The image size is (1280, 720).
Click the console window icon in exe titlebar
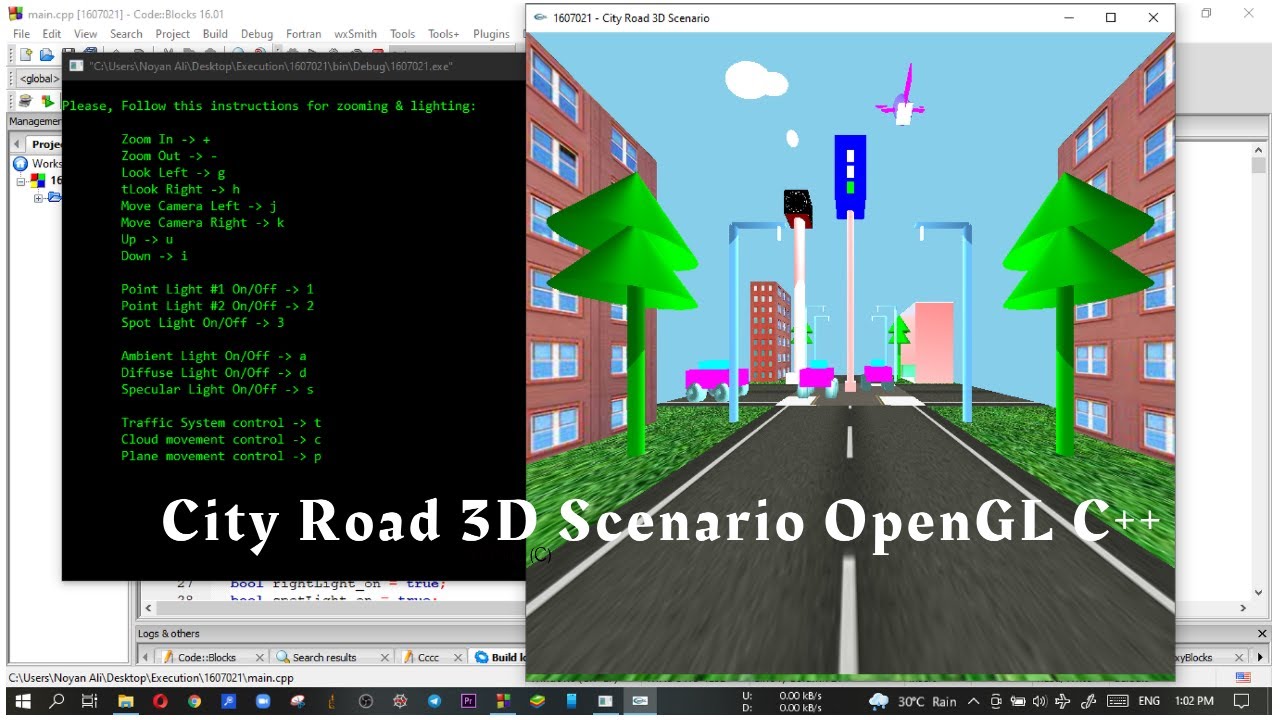76,66
